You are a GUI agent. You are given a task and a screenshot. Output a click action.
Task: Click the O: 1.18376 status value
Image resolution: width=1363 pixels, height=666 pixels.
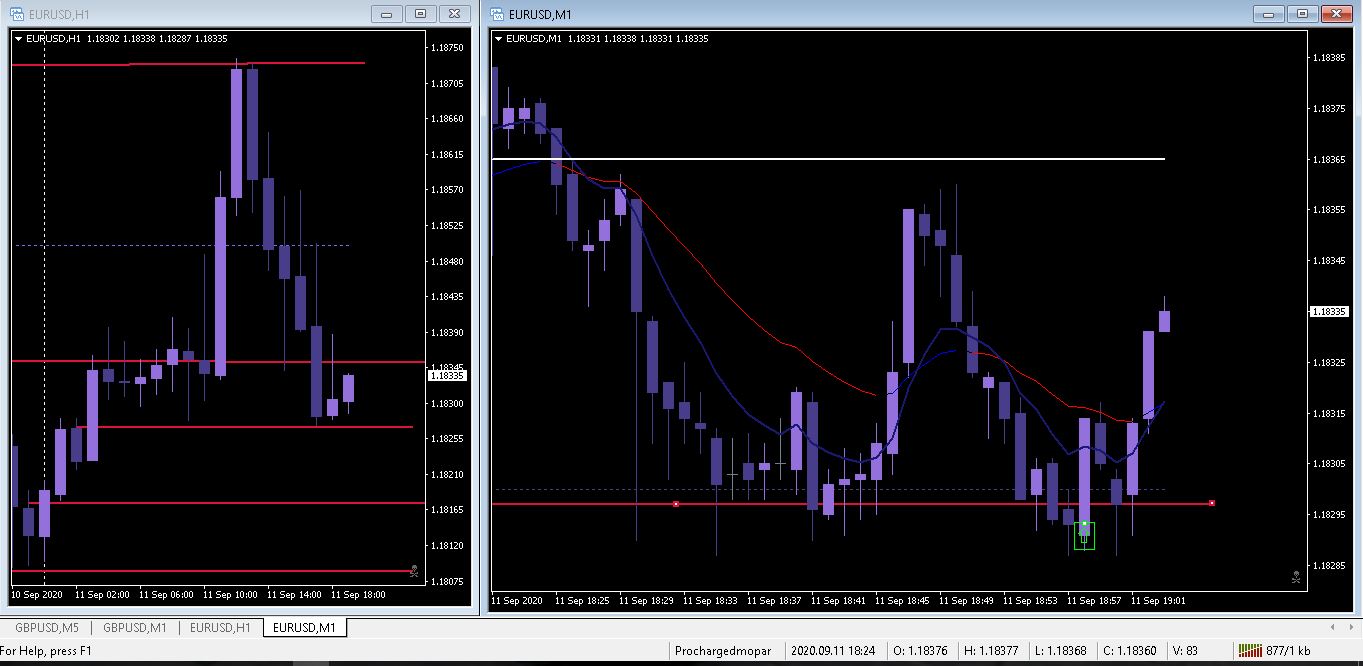(920, 651)
